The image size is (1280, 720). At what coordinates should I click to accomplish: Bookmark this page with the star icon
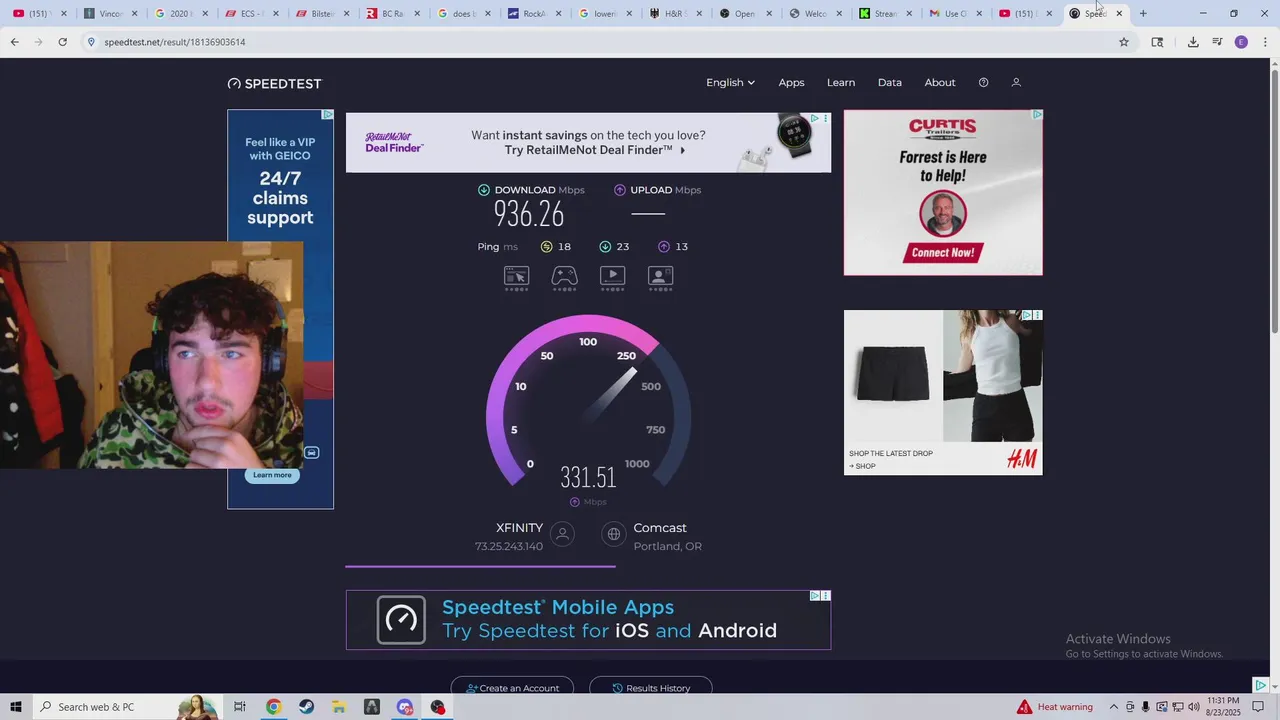click(x=1124, y=42)
